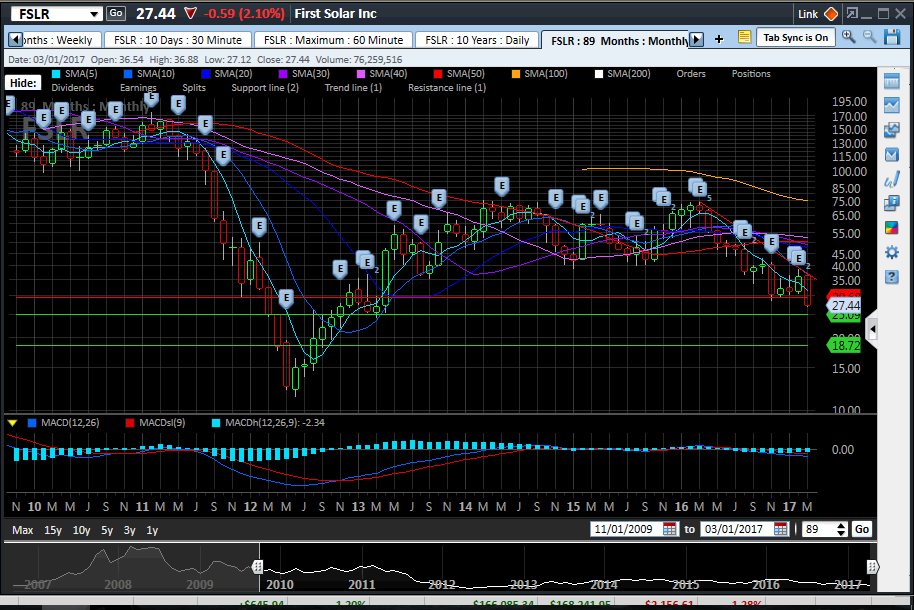
Task: Open the chart info windows icon
Action: (x=891, y=204)
